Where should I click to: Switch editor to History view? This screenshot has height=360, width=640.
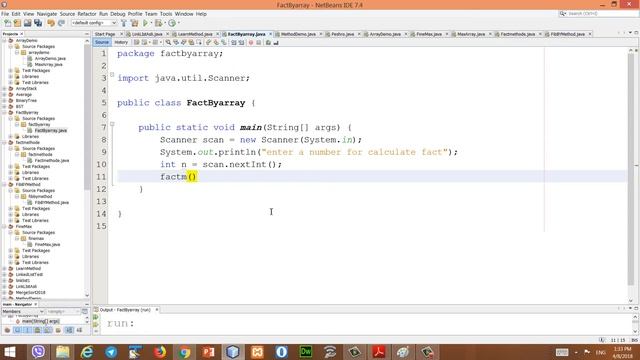[x=121, y=42]
